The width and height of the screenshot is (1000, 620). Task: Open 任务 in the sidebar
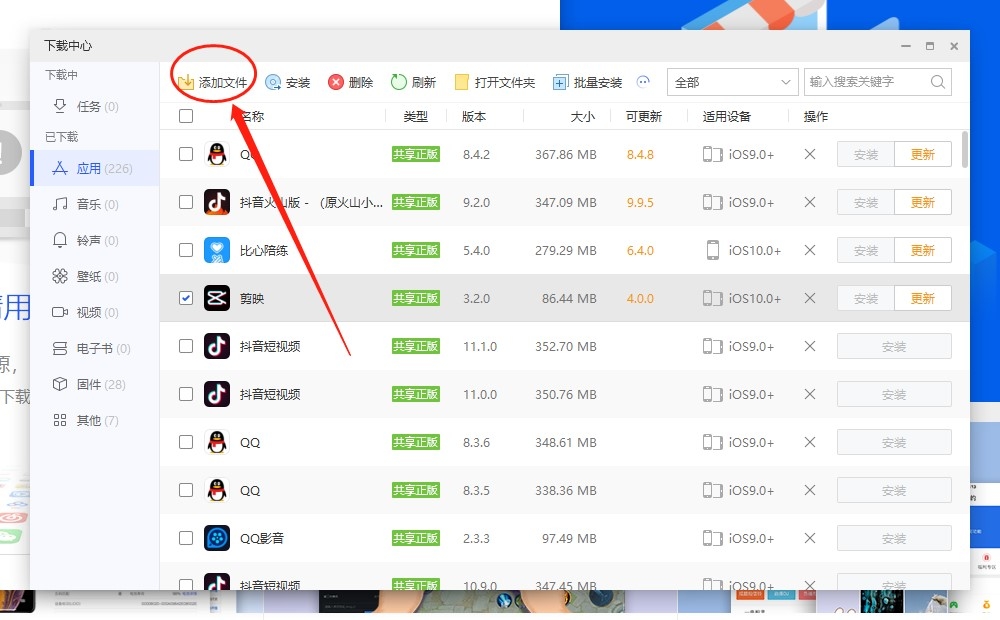tap(94, 107)
